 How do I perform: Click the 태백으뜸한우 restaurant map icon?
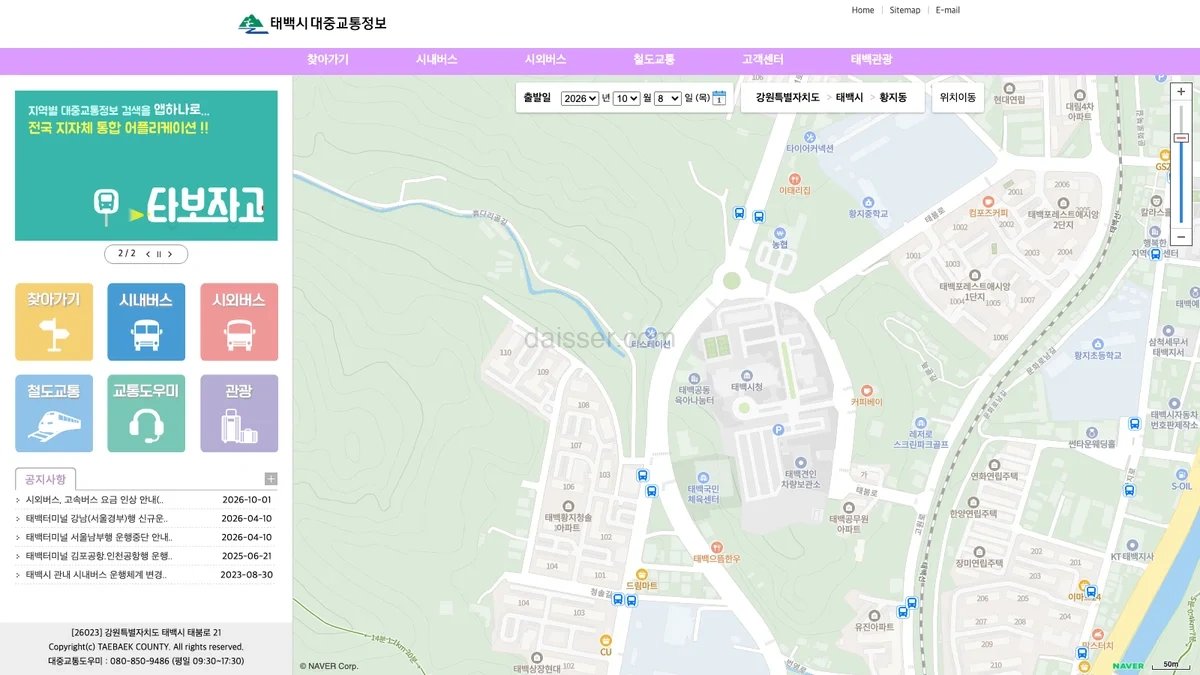716,547
